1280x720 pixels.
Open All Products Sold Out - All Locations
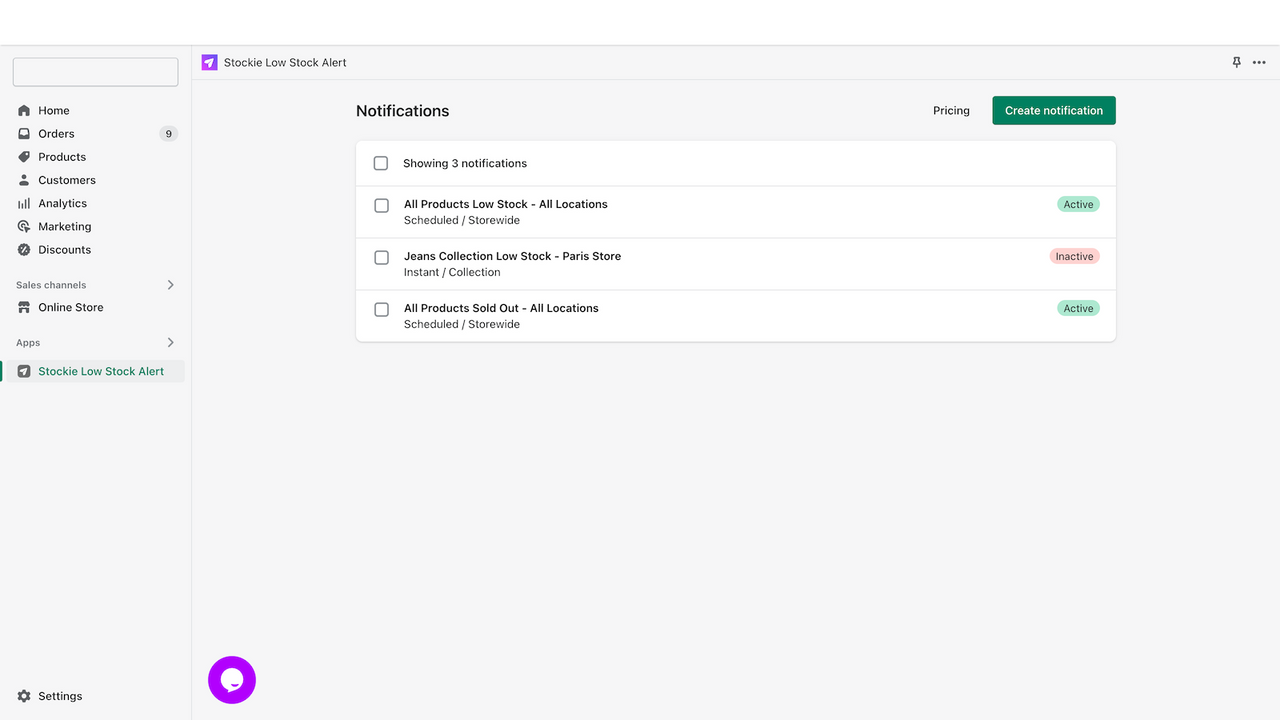click(x=501, y=308)
